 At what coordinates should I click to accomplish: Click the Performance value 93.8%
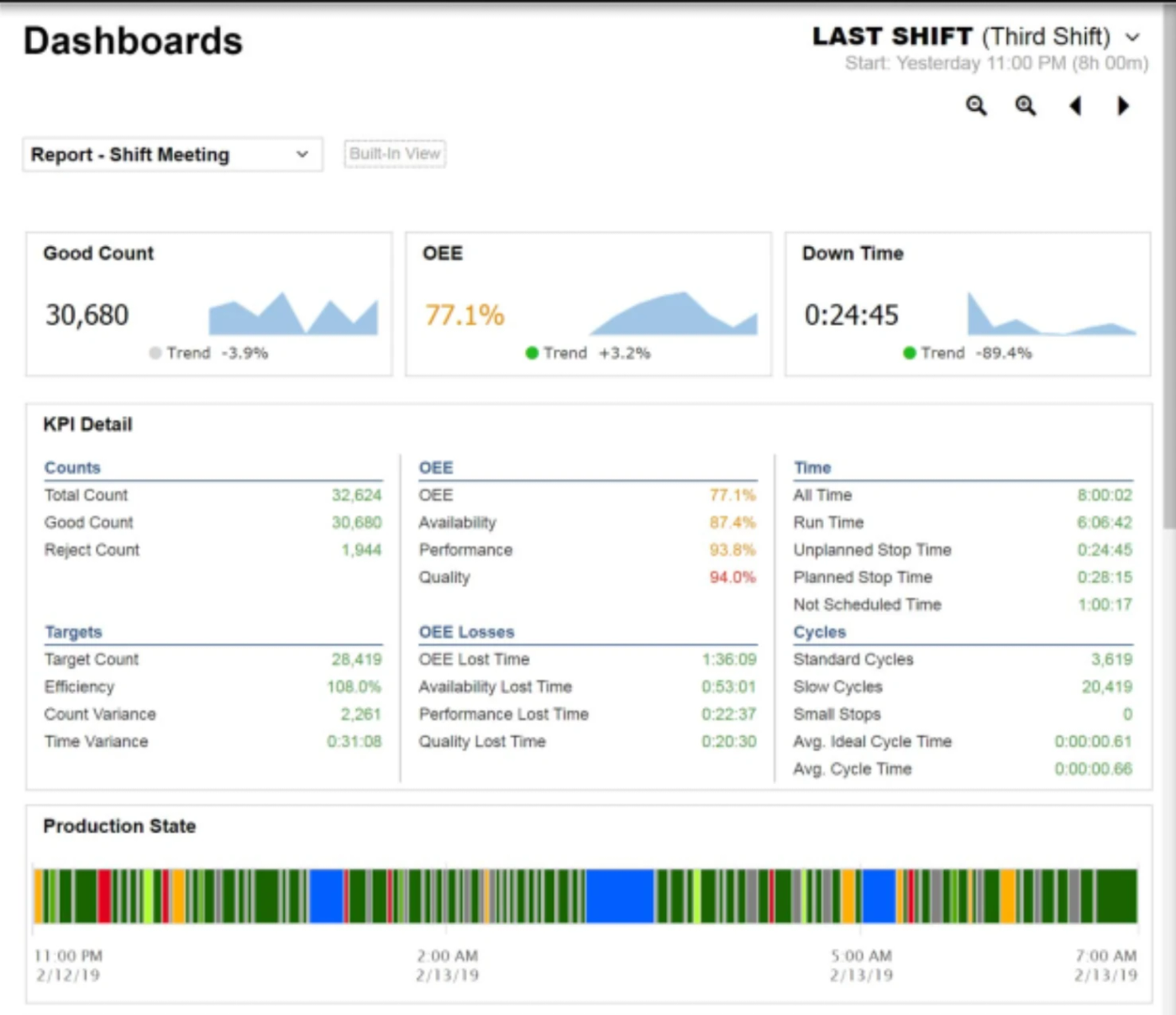[x=732, y=550]
